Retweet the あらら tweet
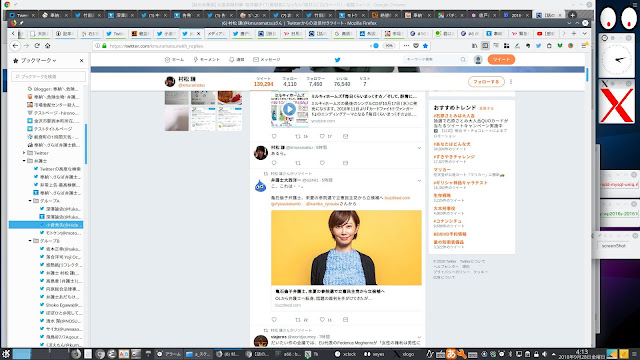The image size is (640, 360). pyautogui.click(x=298, y=163)
